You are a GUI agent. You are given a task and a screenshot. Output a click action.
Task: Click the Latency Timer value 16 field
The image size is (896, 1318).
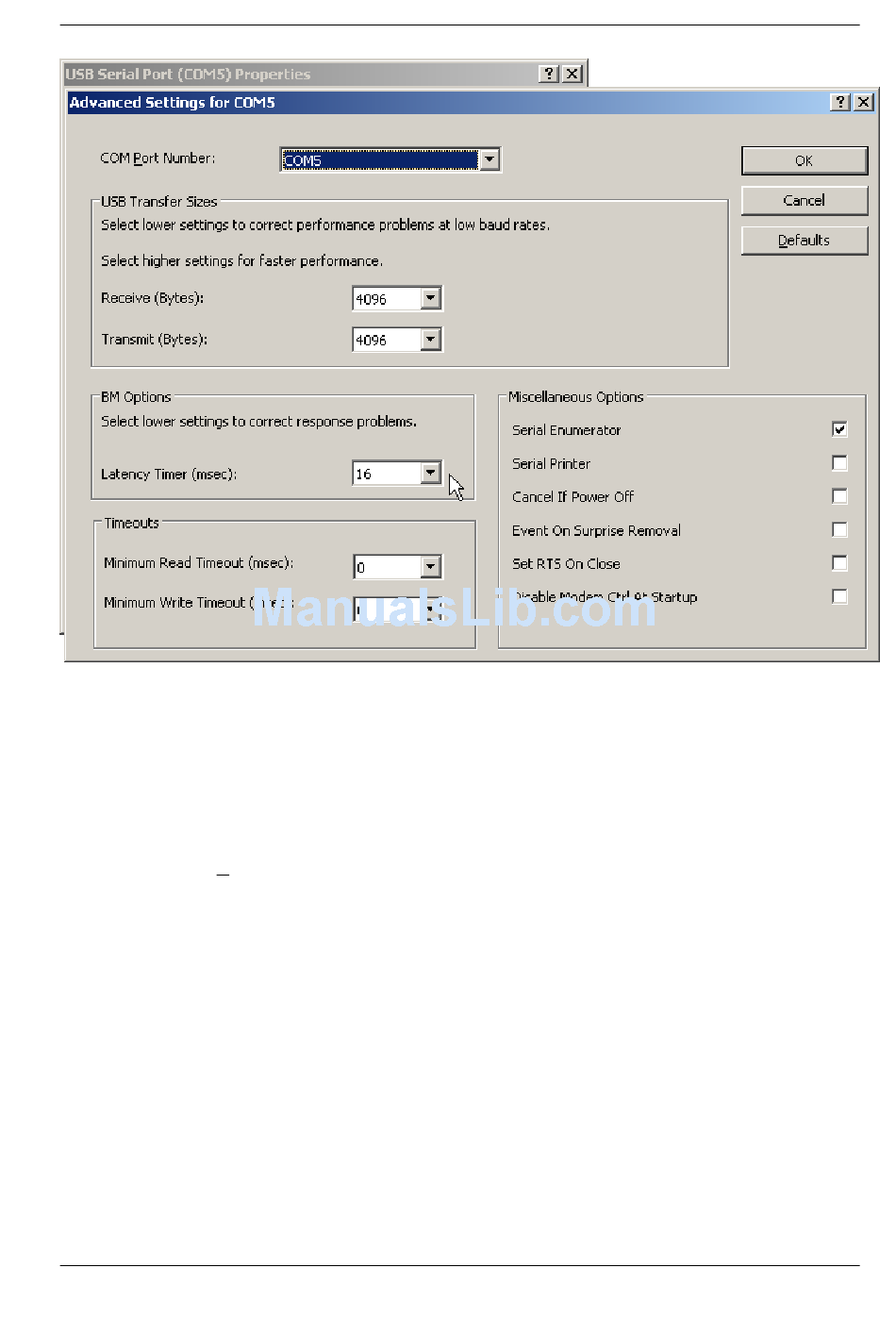[387, 474]
